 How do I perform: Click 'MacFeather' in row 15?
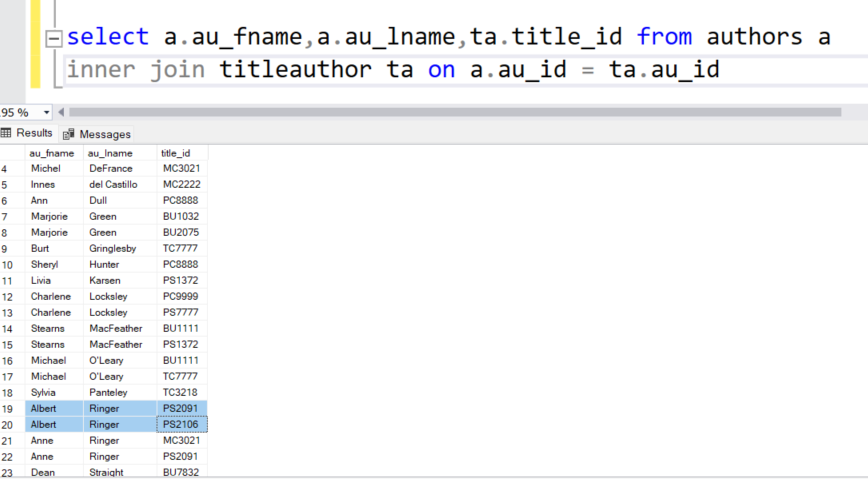click(120, 345)
